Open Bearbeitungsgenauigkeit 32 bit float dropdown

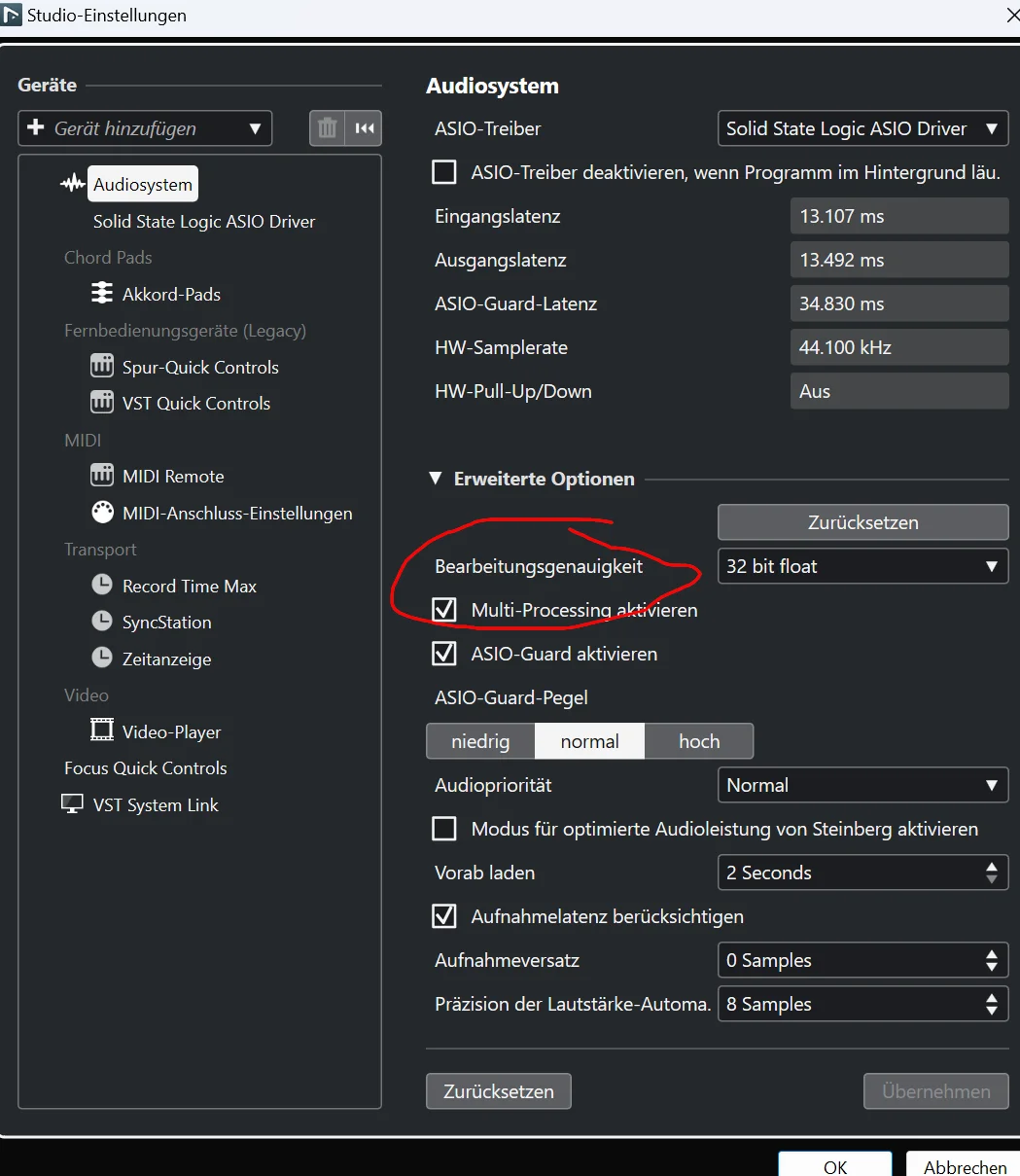coord(862,566)
